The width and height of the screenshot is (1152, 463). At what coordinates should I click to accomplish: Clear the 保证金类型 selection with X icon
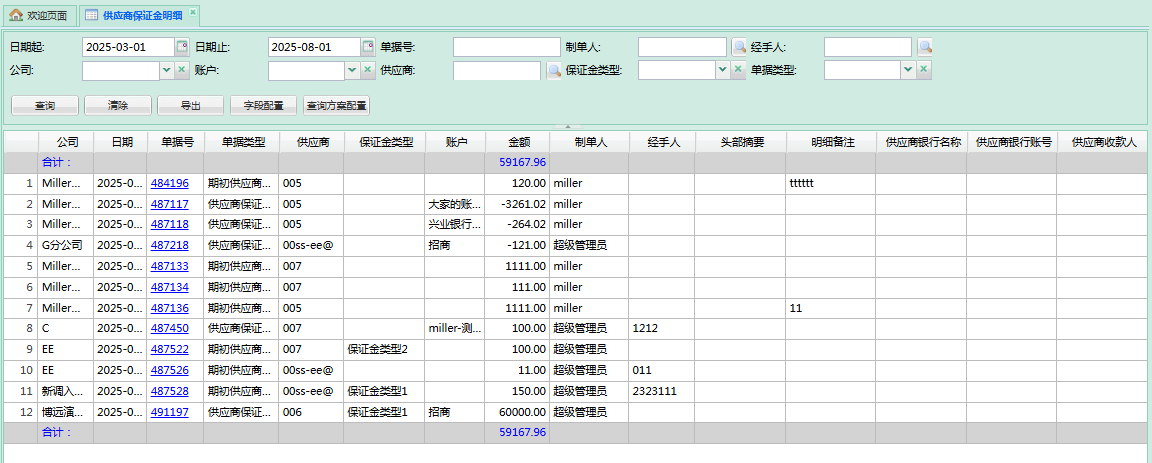(738, 71)
